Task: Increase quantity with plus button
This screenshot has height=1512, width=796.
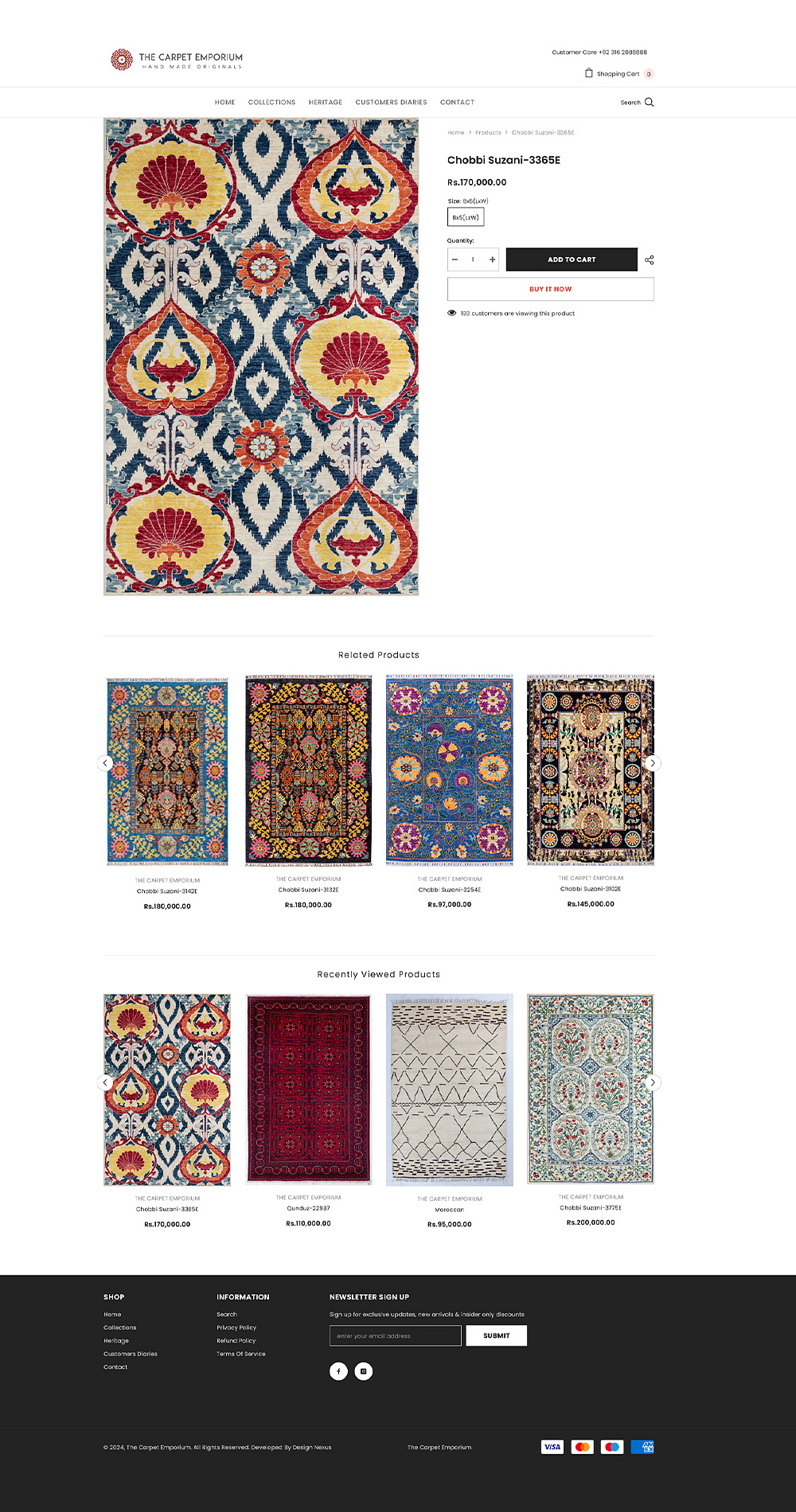Action: click(x=492, y=259)
